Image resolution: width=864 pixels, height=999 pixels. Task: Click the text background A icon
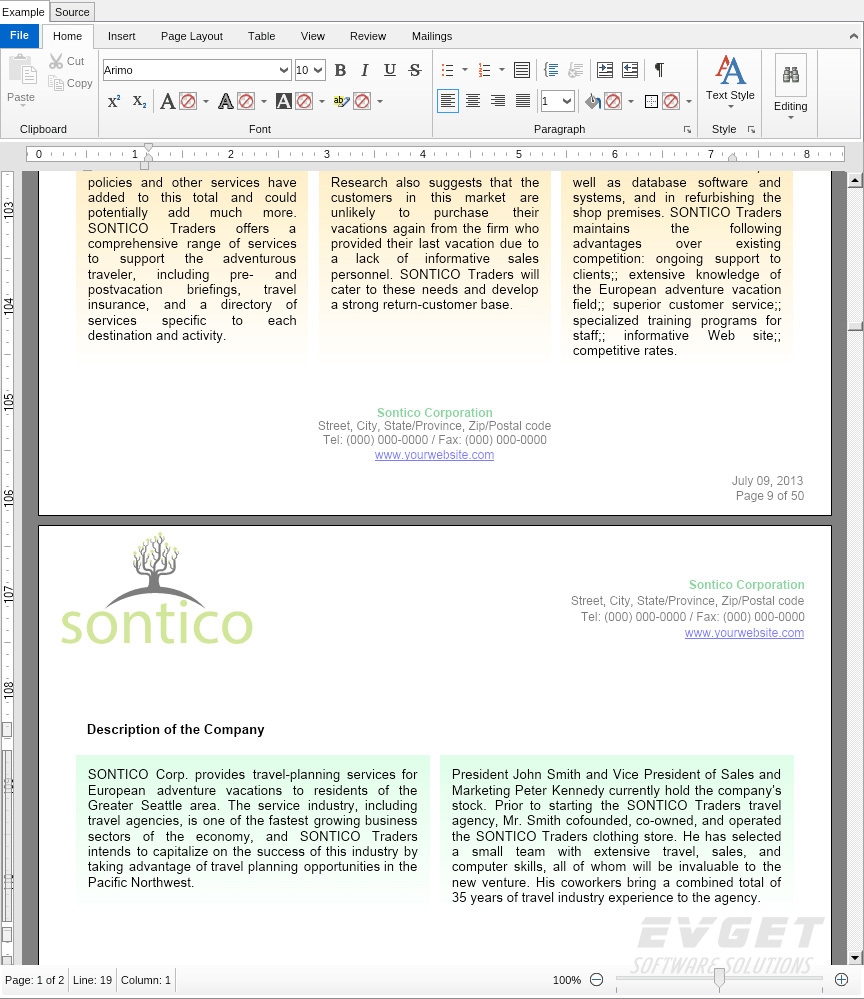284,101
